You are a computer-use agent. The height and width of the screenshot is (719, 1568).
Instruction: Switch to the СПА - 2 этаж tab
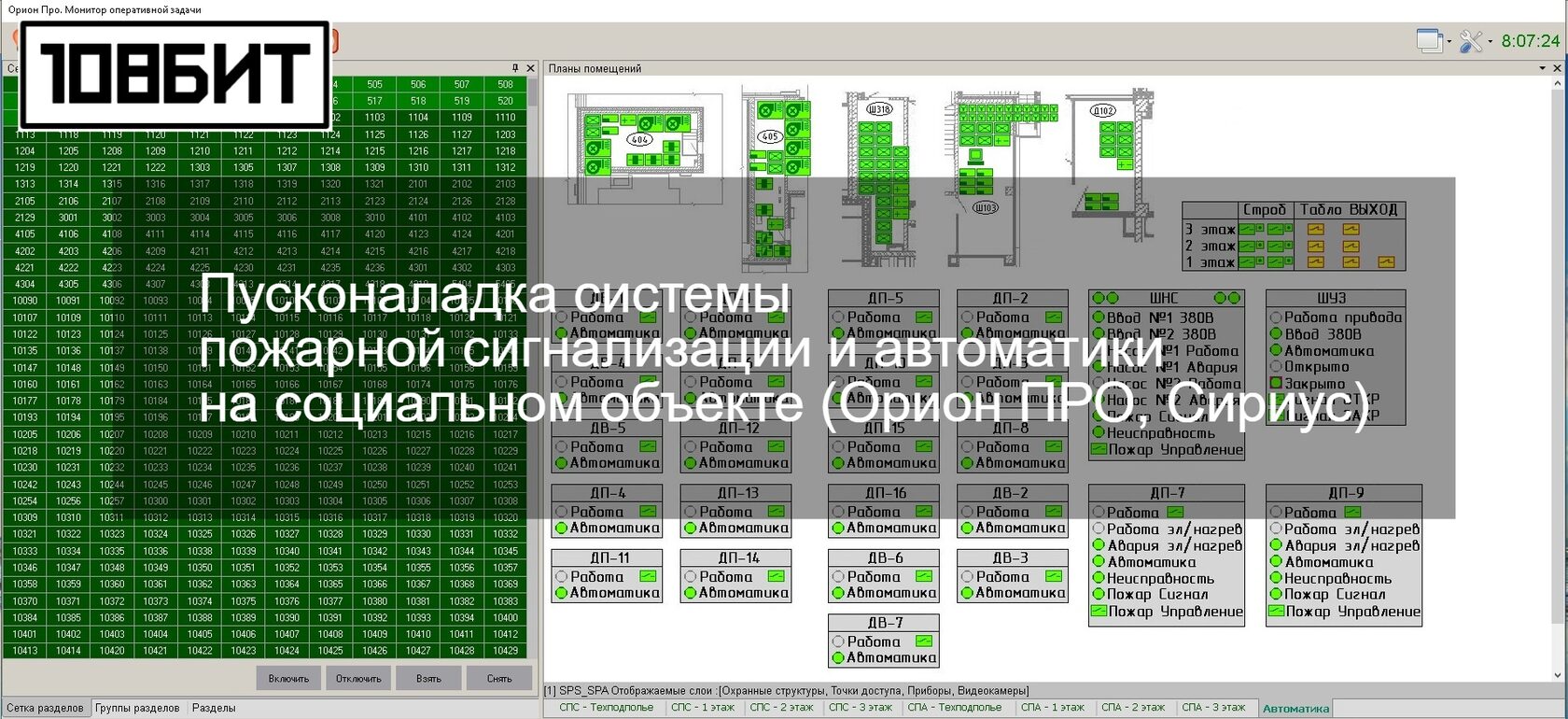[x=1133, y=708]
